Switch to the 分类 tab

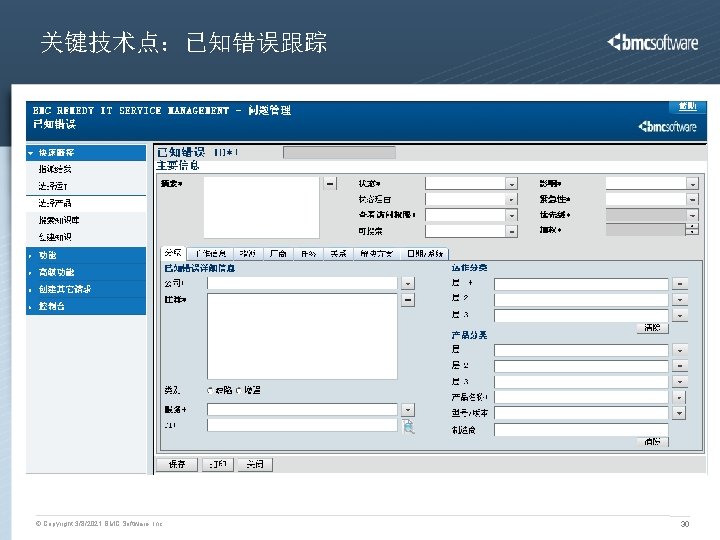174,253
